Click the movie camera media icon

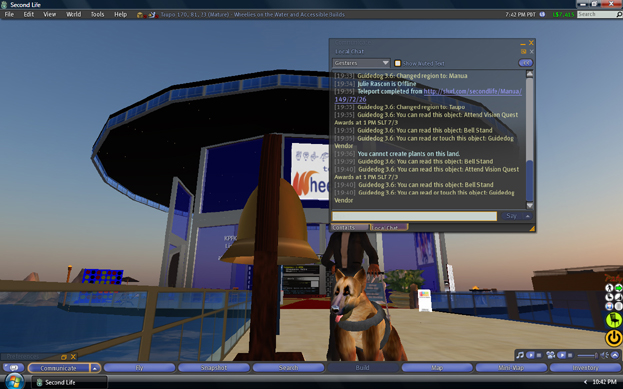(550, 355)
